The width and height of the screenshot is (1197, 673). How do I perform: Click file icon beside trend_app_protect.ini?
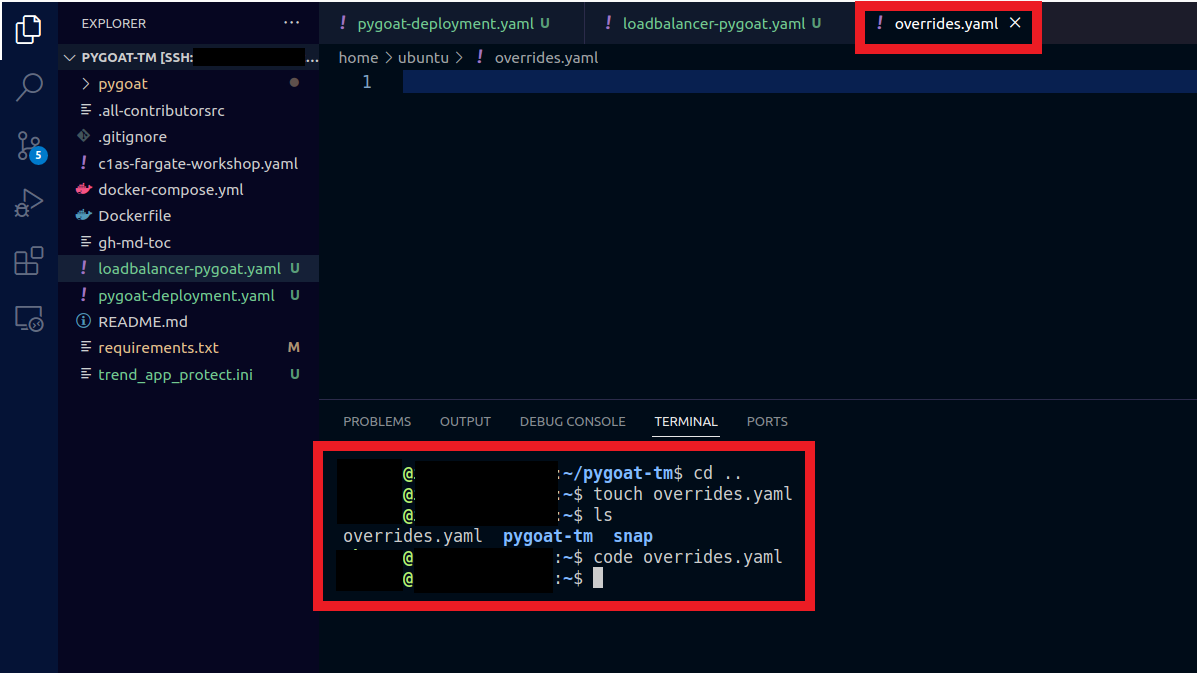(x=86, y=374)
